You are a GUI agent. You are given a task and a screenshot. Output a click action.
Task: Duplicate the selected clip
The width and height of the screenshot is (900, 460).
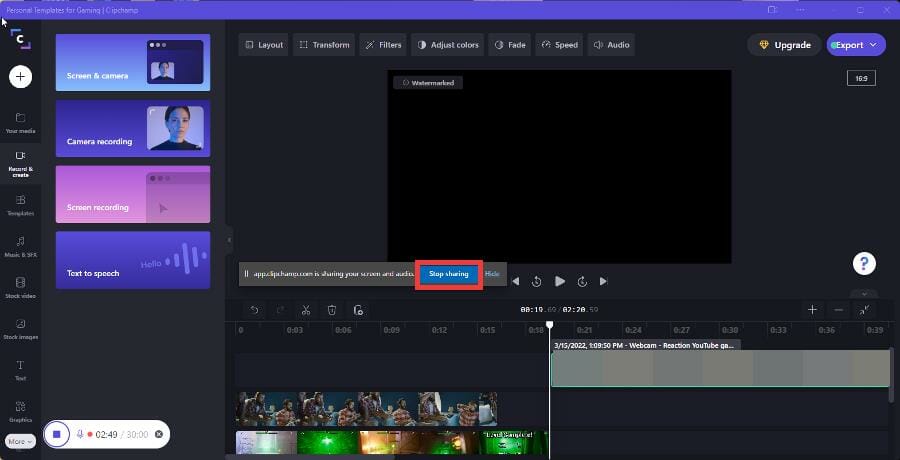pyautogui.click(x=358, y=310)
